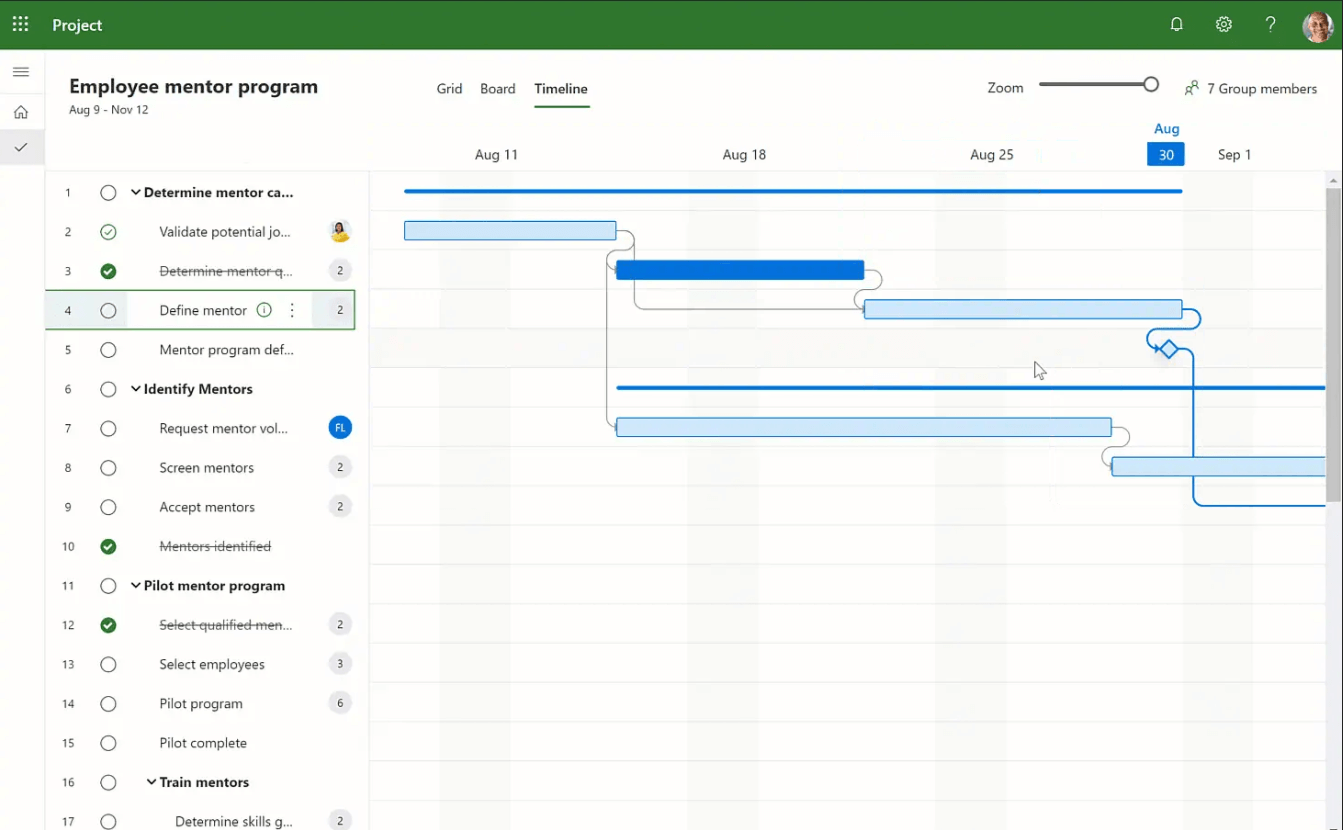Screen dimensions: 1343x830
Task: Select the Timeline tab
Action: point(561,88)
